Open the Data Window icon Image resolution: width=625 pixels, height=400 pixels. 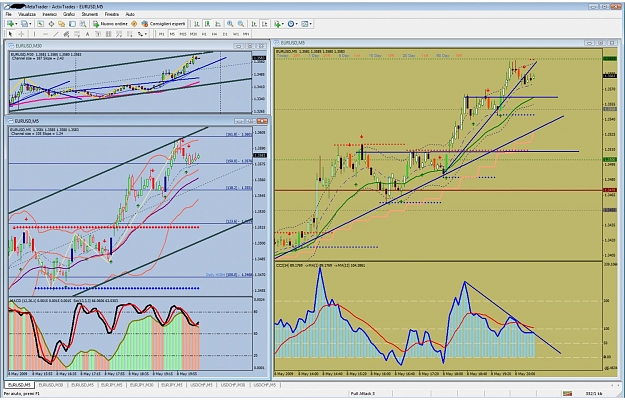pyautogui.click(x=51, y=24)
